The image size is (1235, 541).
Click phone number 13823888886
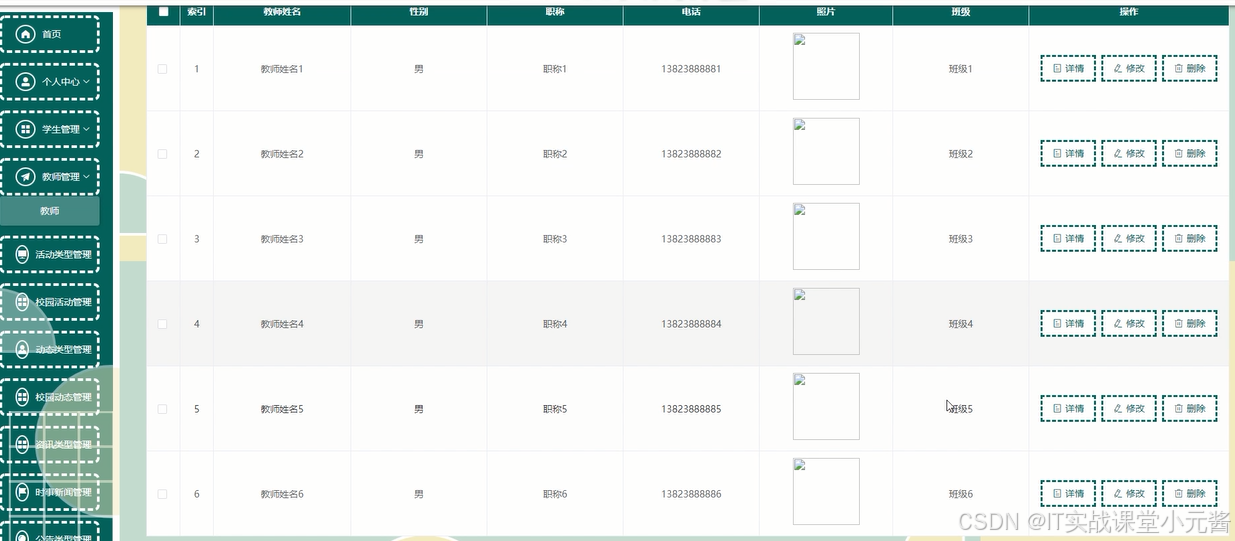691,494
